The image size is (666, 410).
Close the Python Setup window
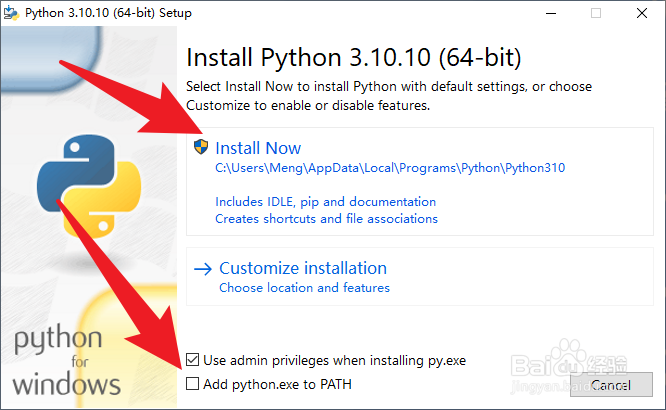642,13
